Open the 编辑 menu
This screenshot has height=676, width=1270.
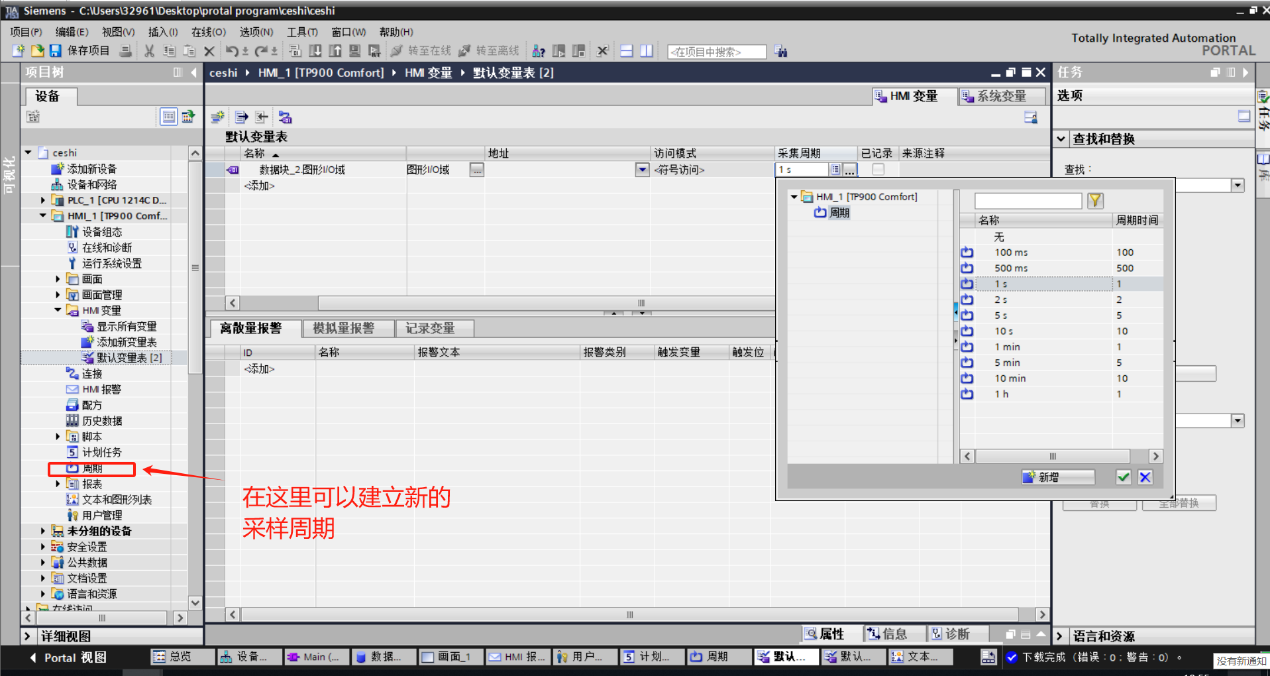(x=72, y=32)
